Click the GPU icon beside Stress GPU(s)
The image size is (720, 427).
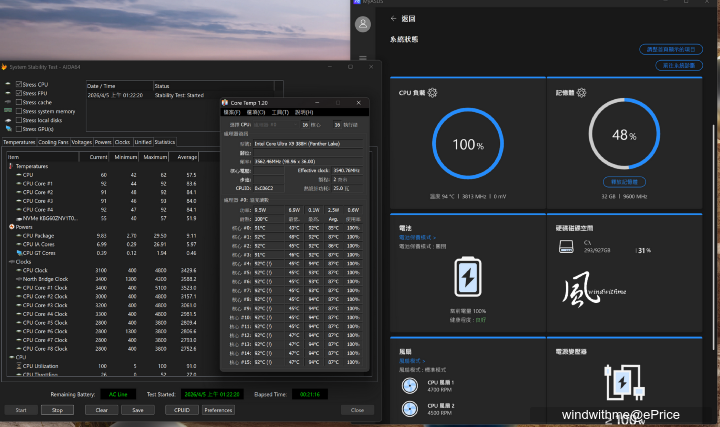pyautogui.click(x=8, y=129)
